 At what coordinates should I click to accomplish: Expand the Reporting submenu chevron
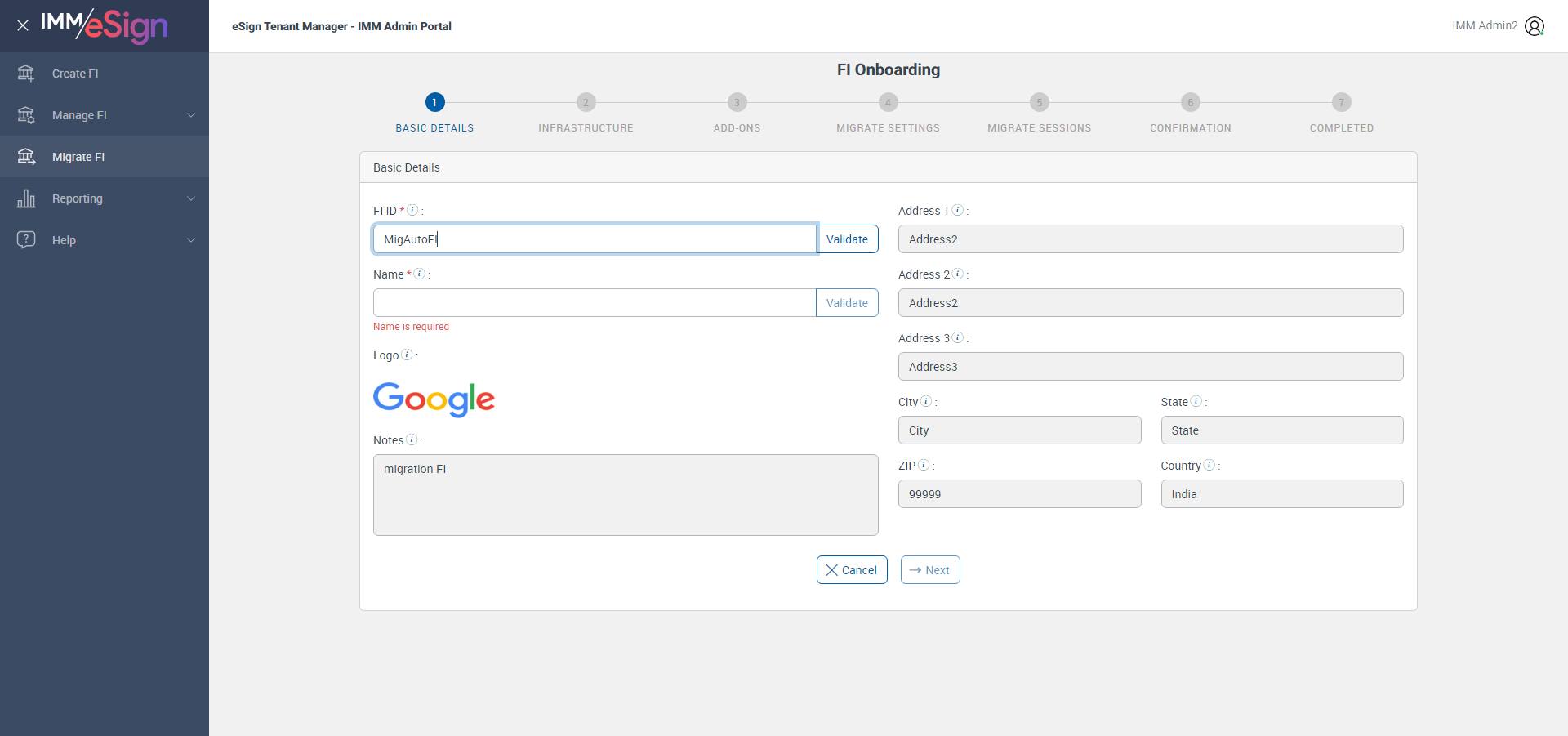coord(191,198)
